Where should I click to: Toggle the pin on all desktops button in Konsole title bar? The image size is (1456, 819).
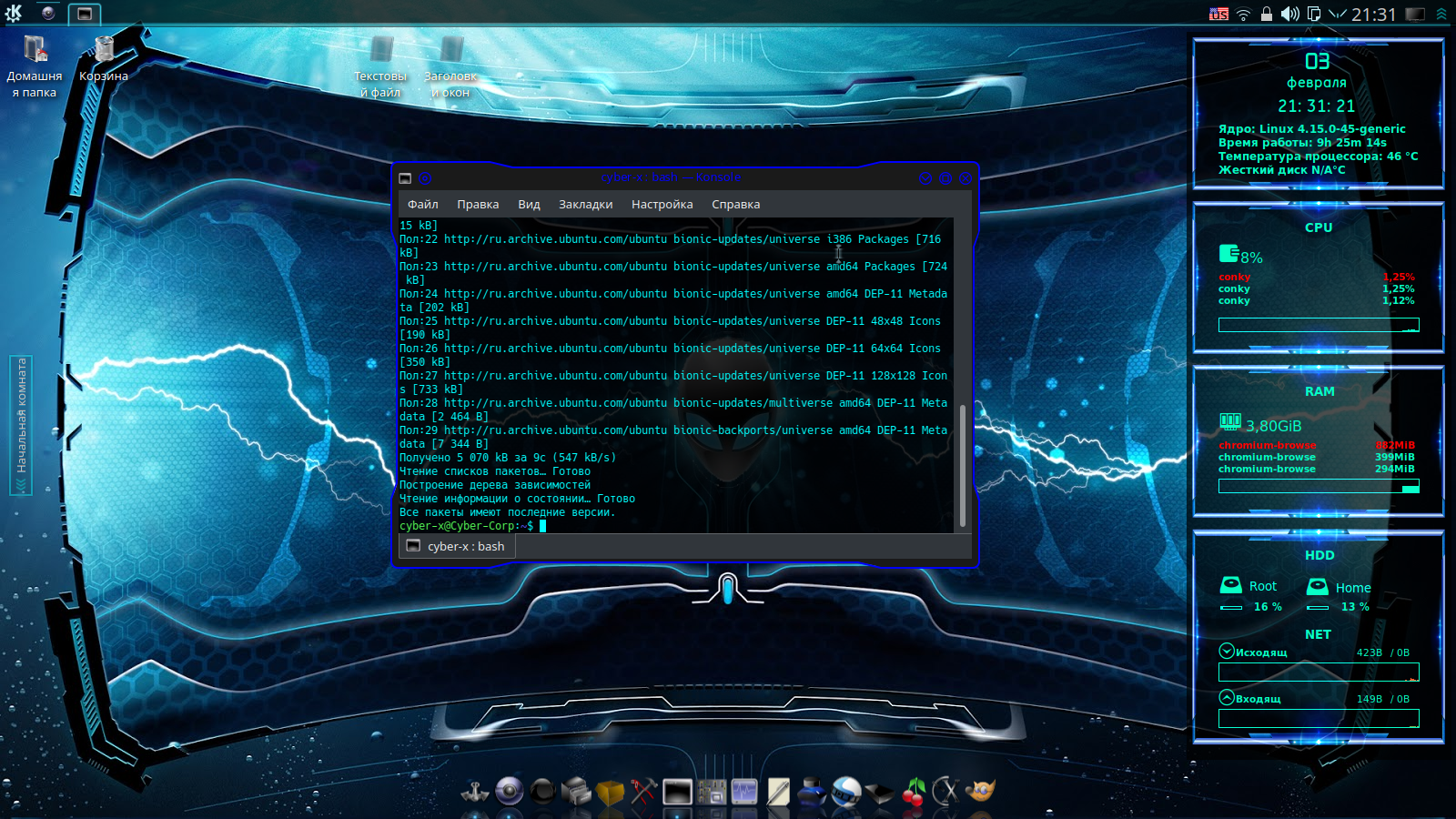pyautogui.click(x=425, y=178)
